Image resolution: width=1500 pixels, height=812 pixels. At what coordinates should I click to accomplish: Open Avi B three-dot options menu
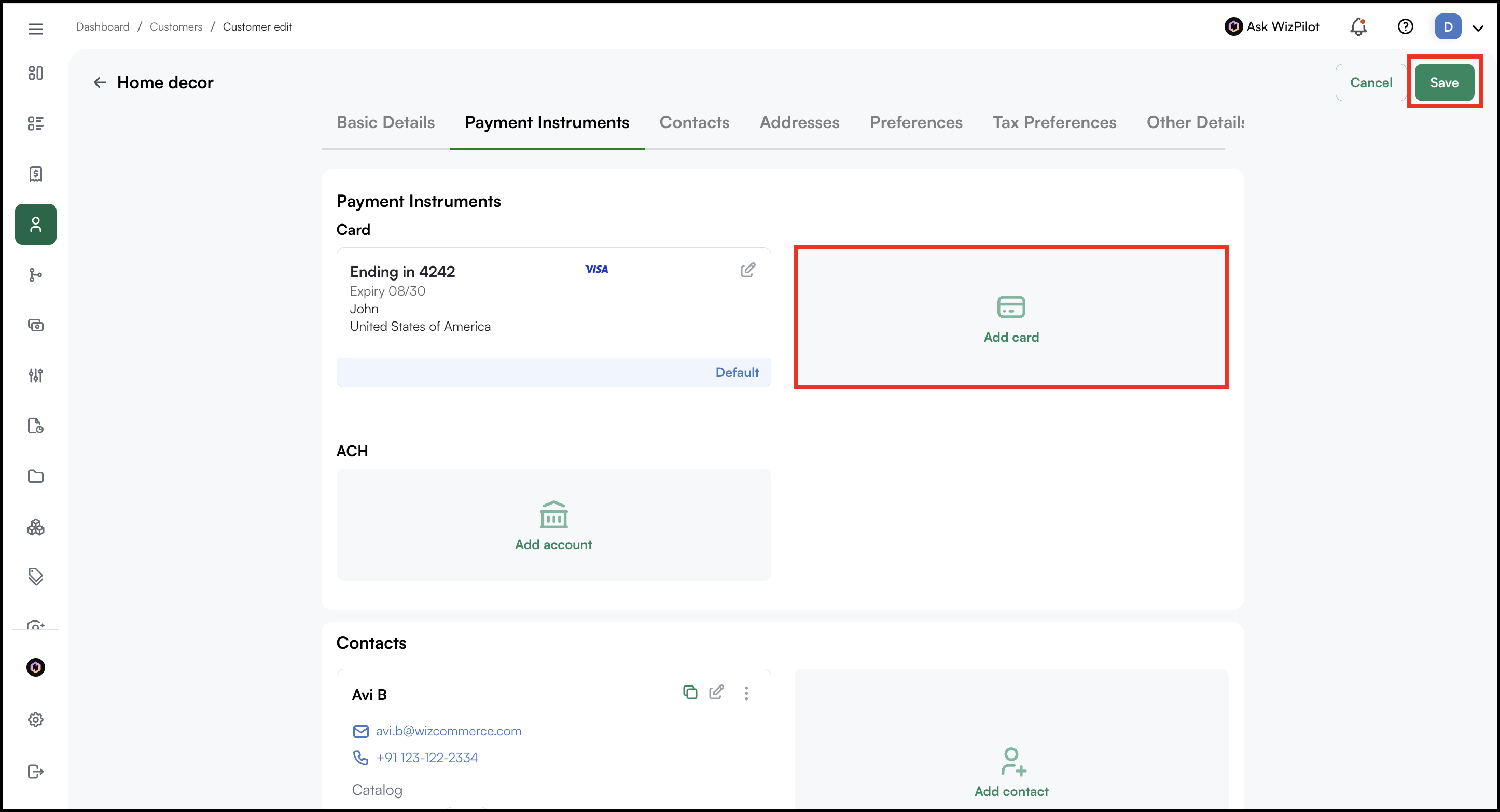pyautogui.click(x=746, y=693)
